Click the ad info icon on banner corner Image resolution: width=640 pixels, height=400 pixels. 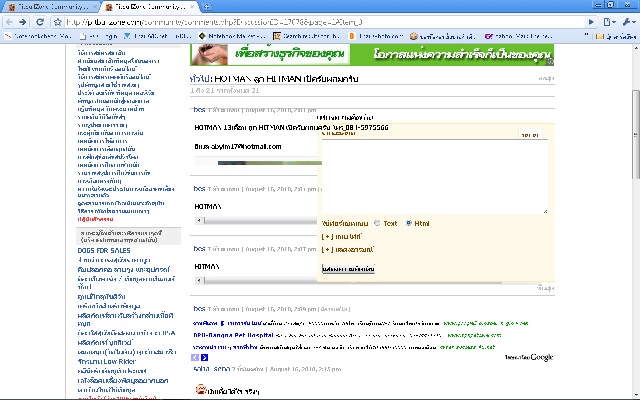(x=550, y=62)
